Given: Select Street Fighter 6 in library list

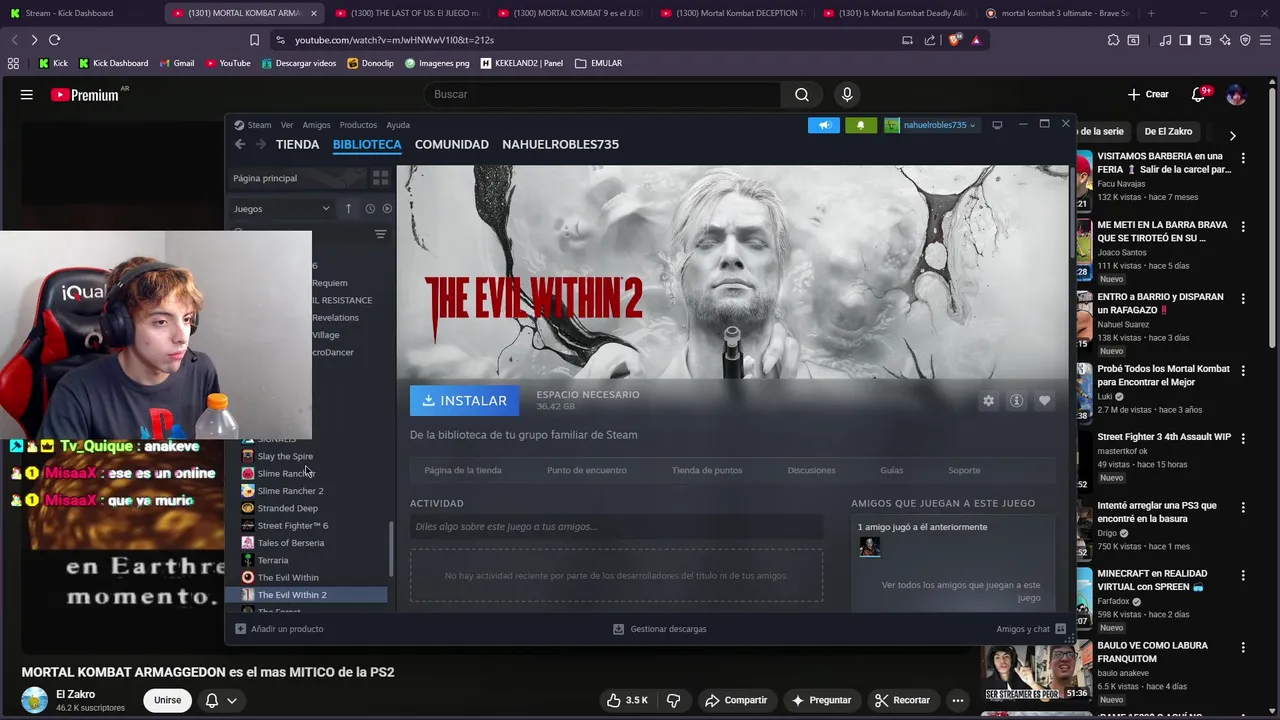Looking at the screenshot, I should [x=293, y=525].
